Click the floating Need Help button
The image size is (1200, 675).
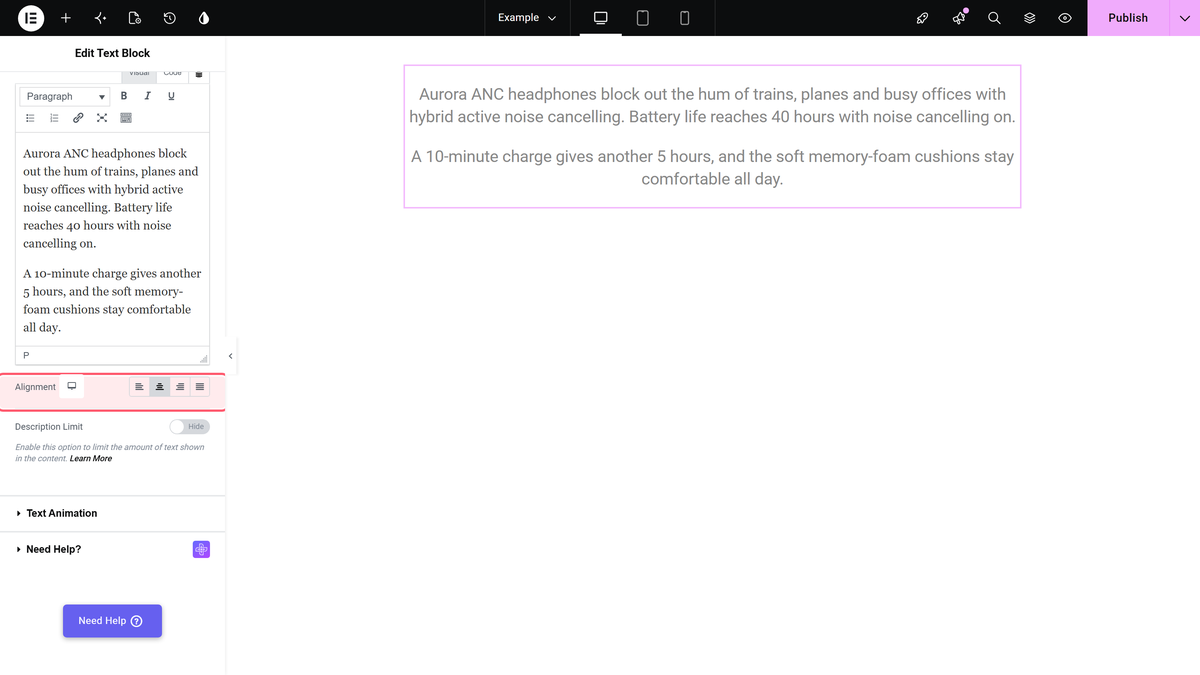(112, 621)
